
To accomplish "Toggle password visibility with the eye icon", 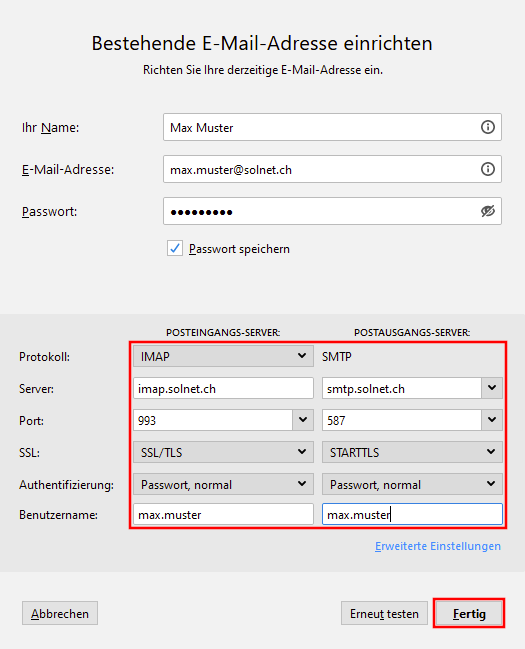I will [488, 211].
